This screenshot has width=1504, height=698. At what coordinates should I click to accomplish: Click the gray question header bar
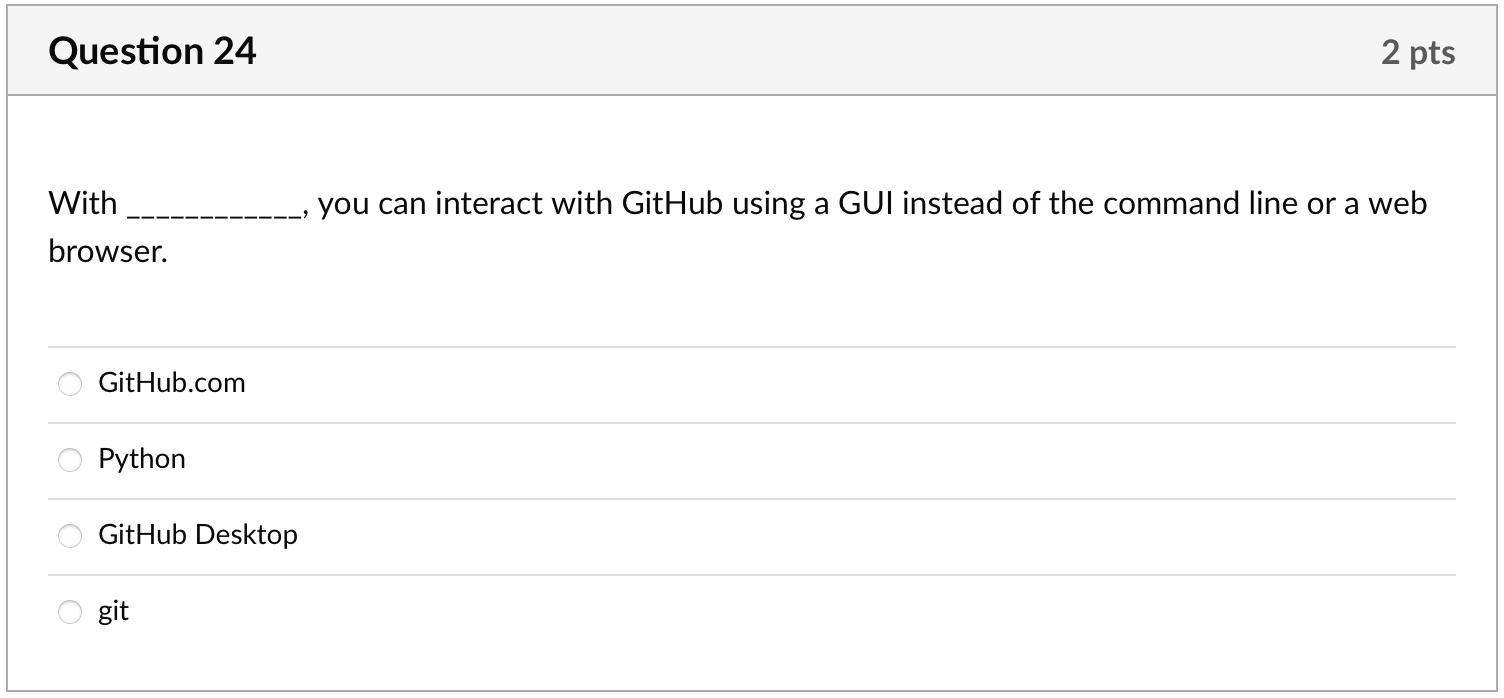coord(752,51)
